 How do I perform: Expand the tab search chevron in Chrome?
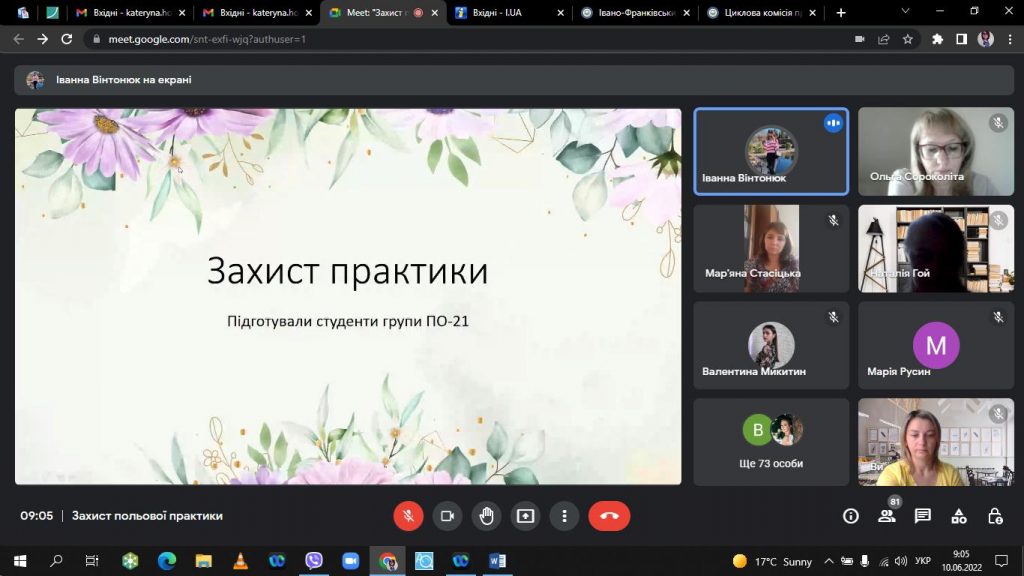(x=905, y=12)
